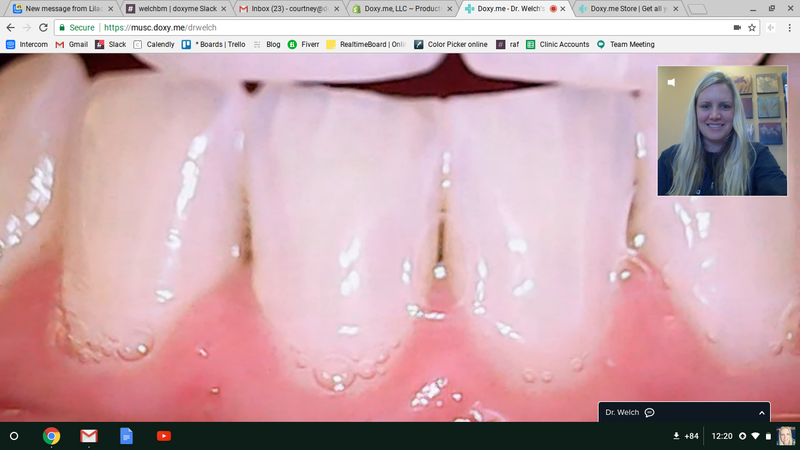
Task: Open Google Docs from the shelf
Action: 126,436
